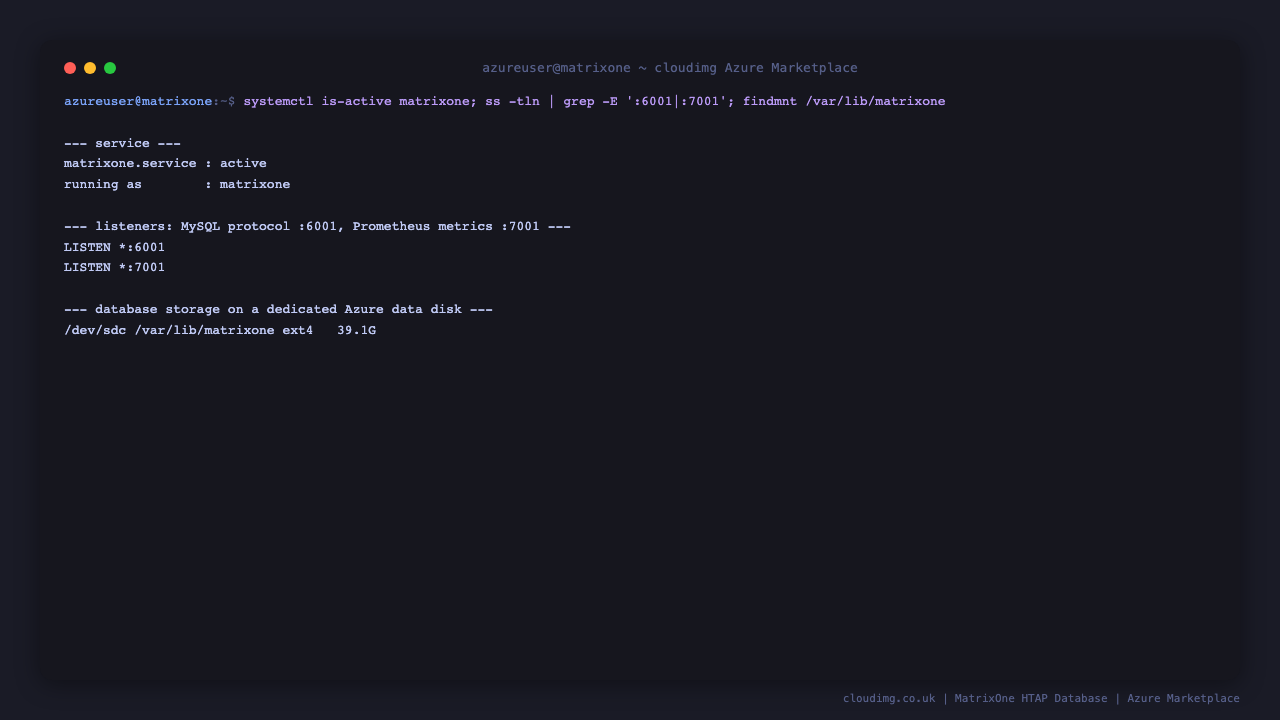Click the 'running as : matrixone' line
This screenshot has height=720, width=1280.
tap(177, 184)
